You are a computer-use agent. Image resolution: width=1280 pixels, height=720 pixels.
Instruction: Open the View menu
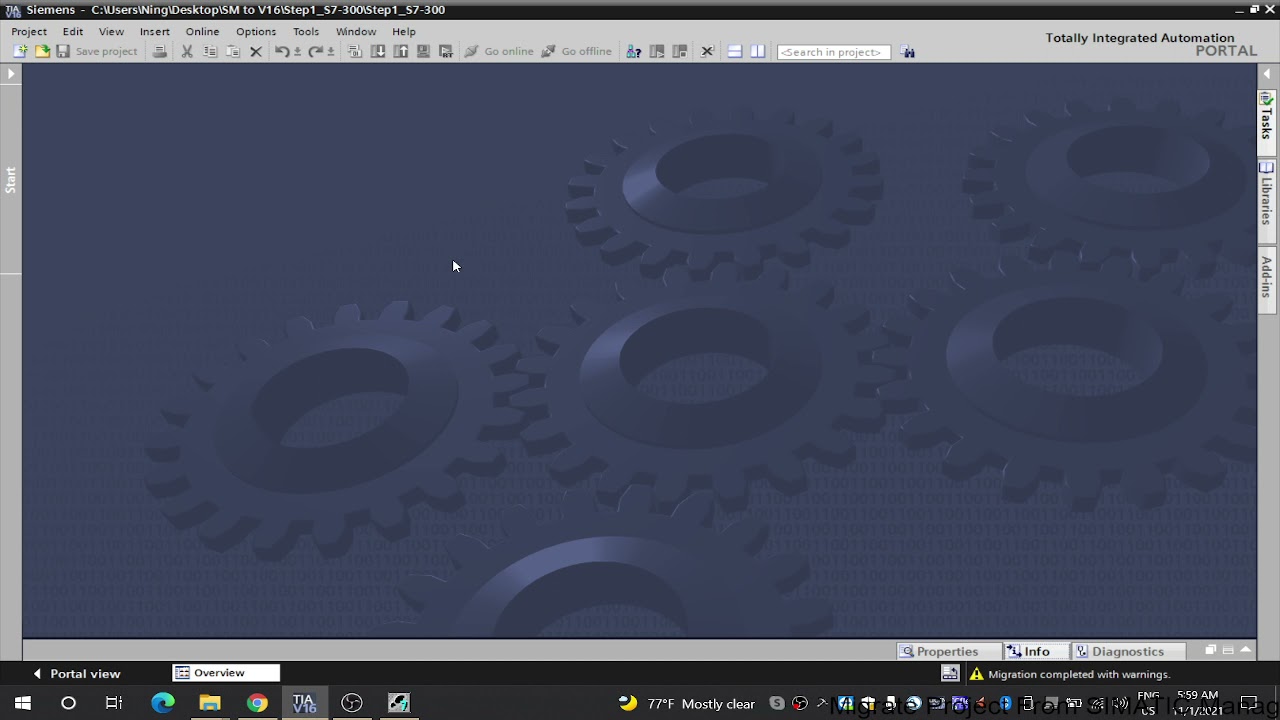111,31
